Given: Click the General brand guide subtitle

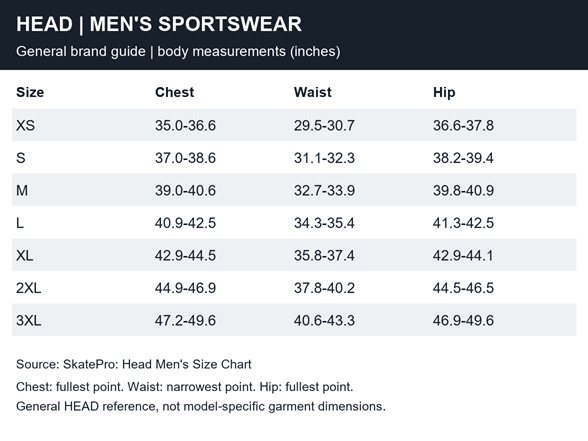Looking at the screenshot, I should click(x=178, y=51).
